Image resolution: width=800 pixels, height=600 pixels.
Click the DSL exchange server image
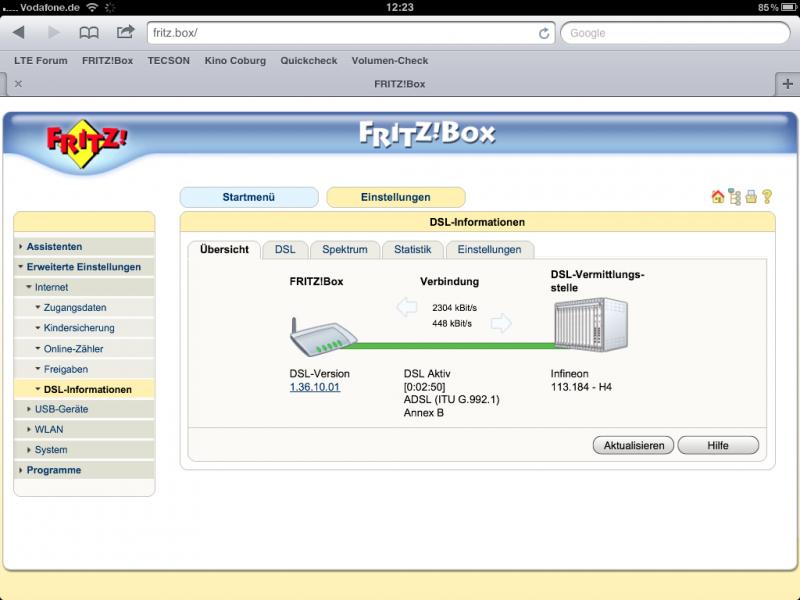pos(591,325)
